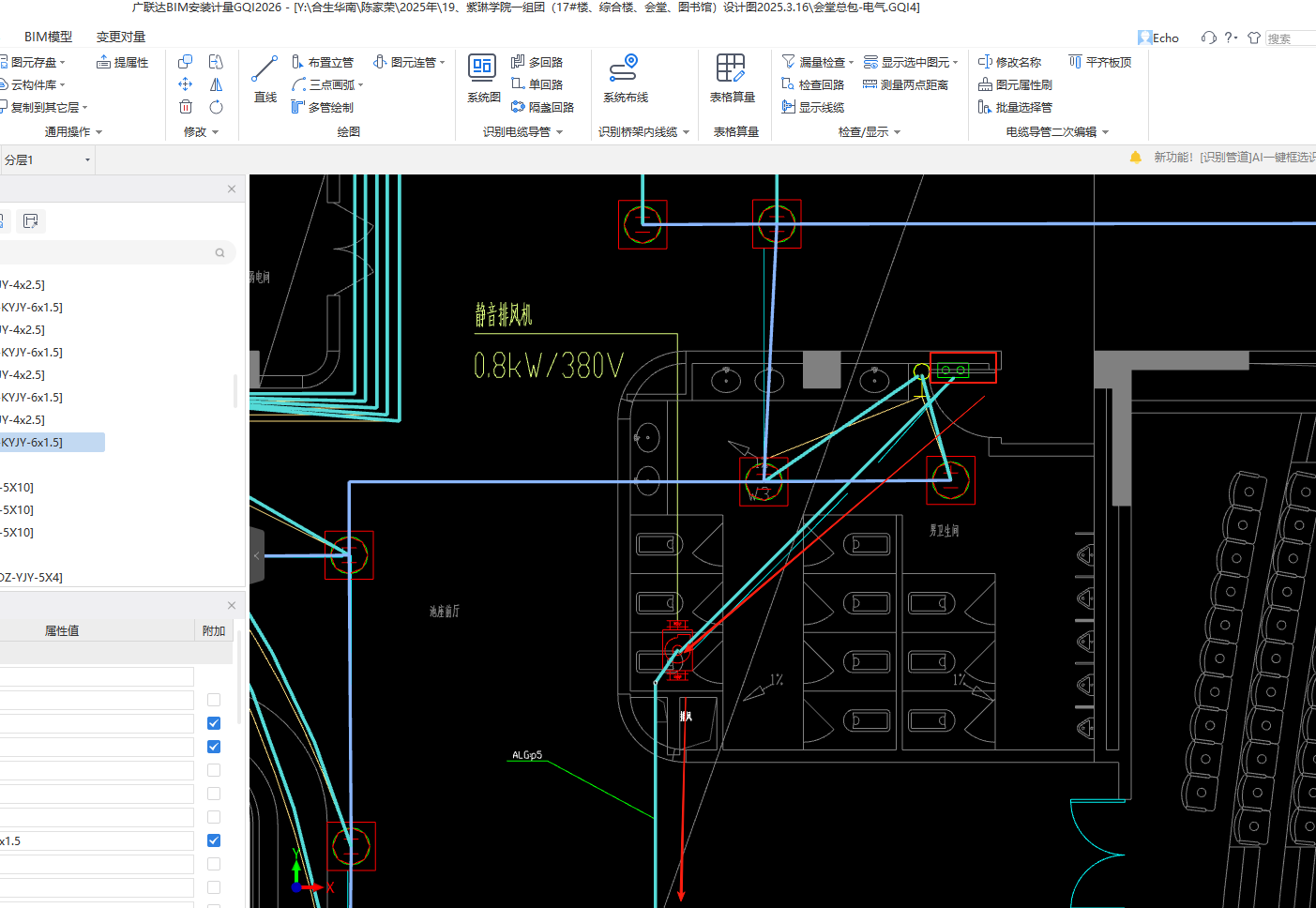This screenshot has height=908, width=1316.
Task: Click the notification bell icon
Action: click(x=1135, y=157)
